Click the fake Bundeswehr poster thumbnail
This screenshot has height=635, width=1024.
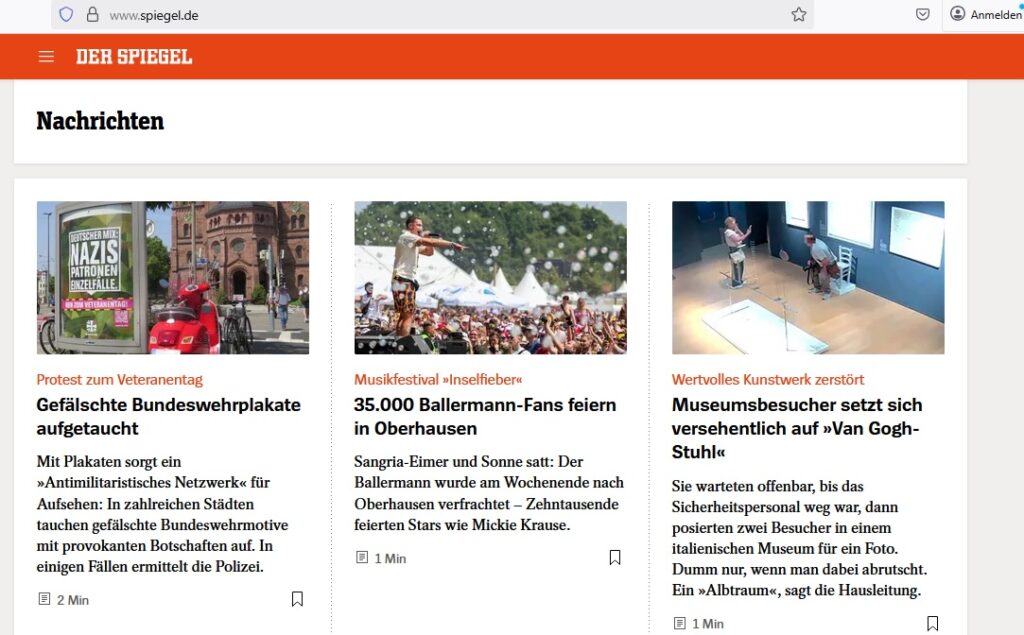pyautogui.click(x=173, y=278)
